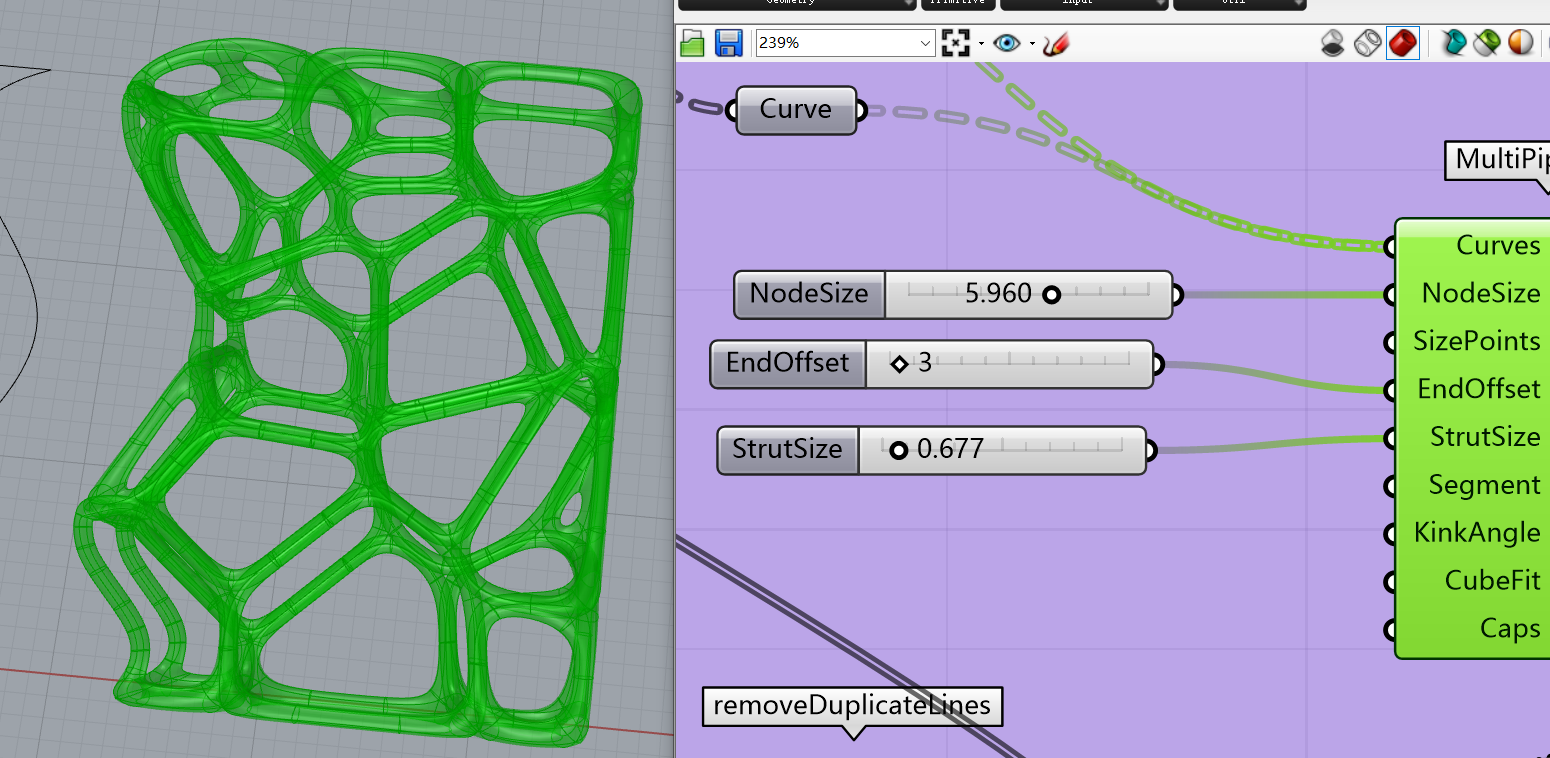Click the MultiPipe group label tag
The image size is (1550, 758).
(x=1497, y=160)
